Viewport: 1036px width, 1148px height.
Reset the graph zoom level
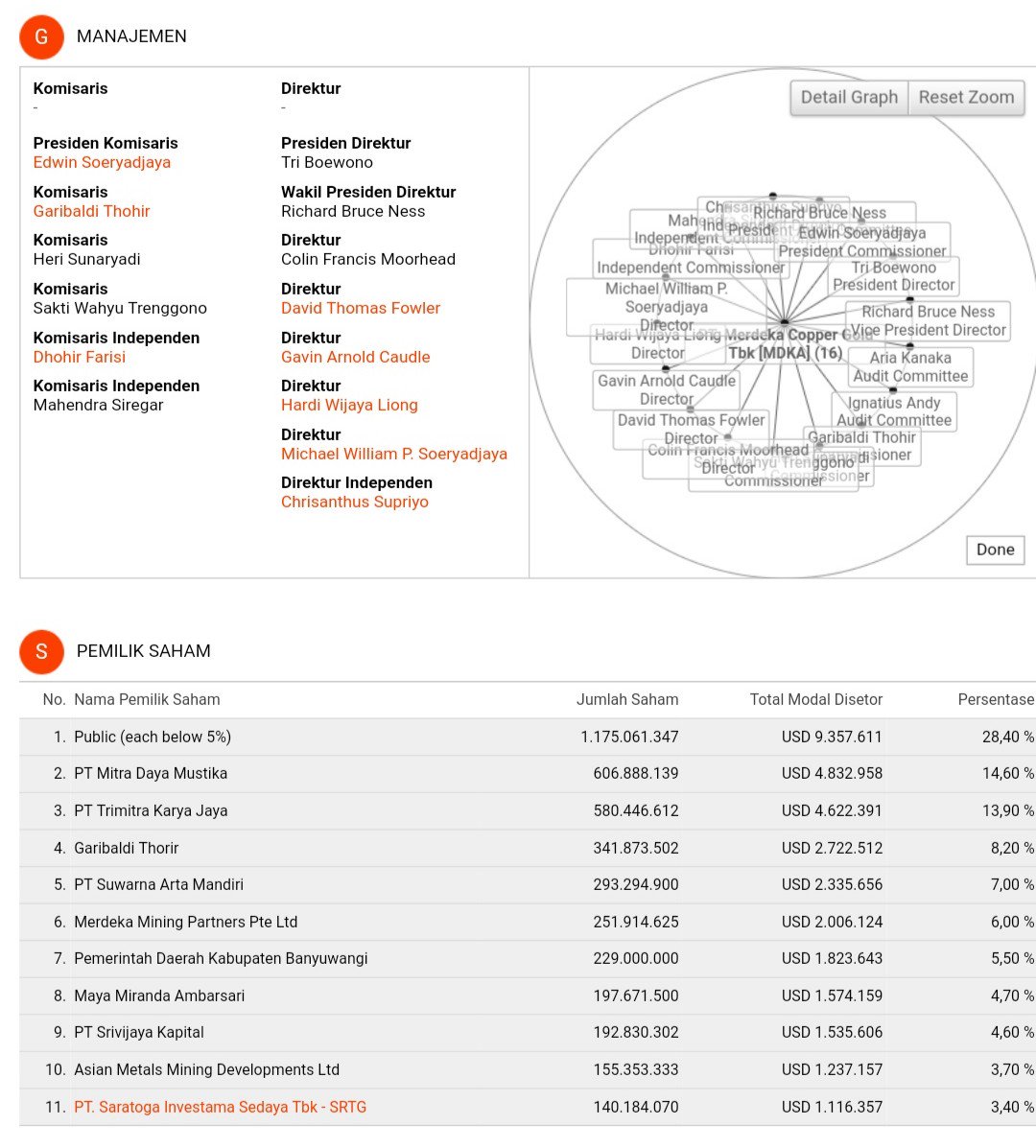[966, 98]
